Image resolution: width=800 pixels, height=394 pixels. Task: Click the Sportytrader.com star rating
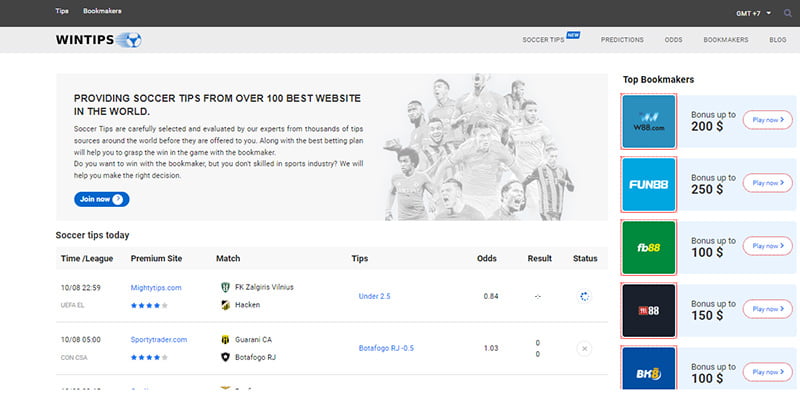point(149,357)
